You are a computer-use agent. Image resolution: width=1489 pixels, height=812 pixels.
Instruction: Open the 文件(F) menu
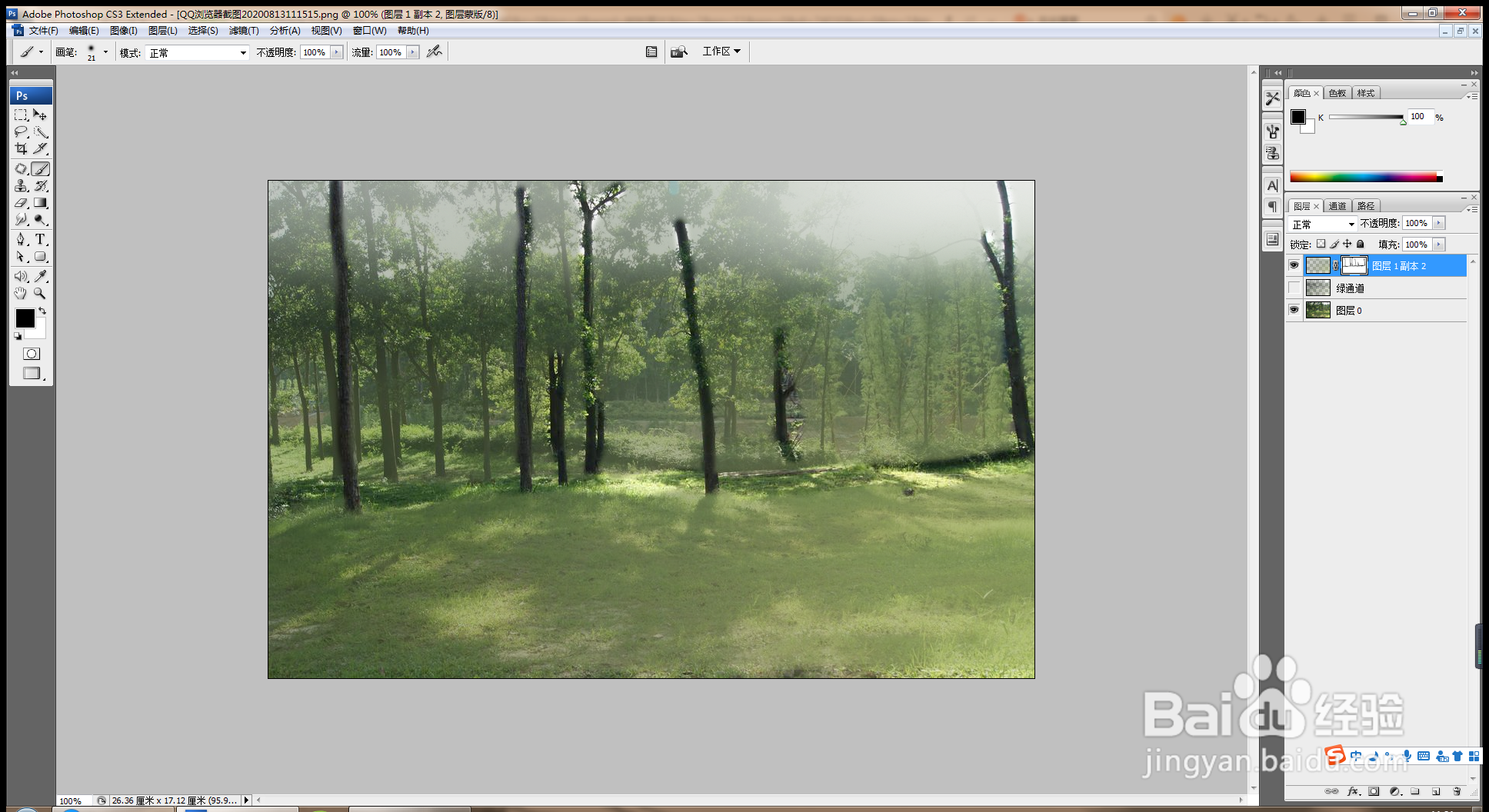point(43,31)
